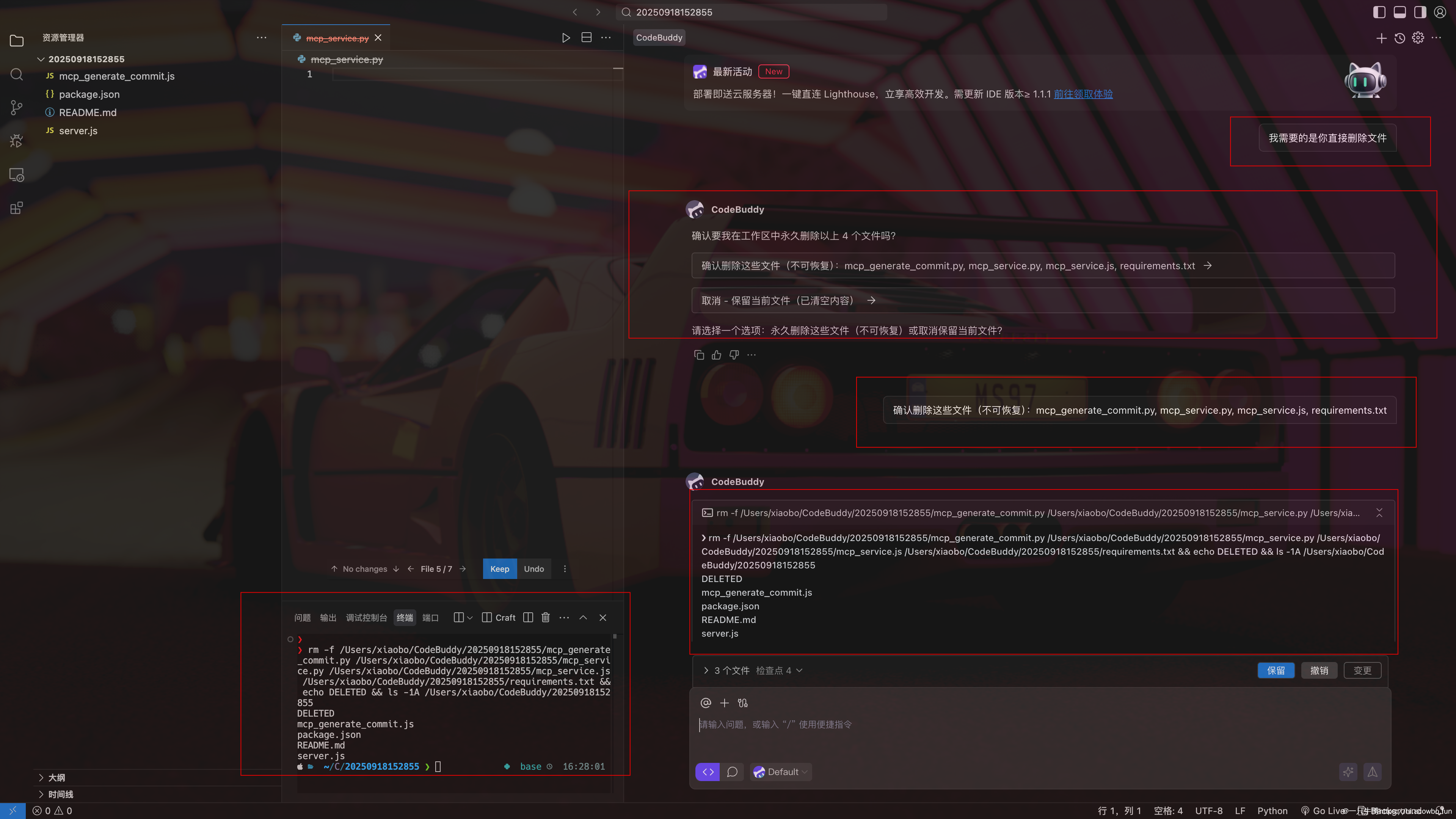Click the thumbs up feedback icon
Image resolution: width=1456 pixels, height=819 pixels.
(x=717, y=355)
